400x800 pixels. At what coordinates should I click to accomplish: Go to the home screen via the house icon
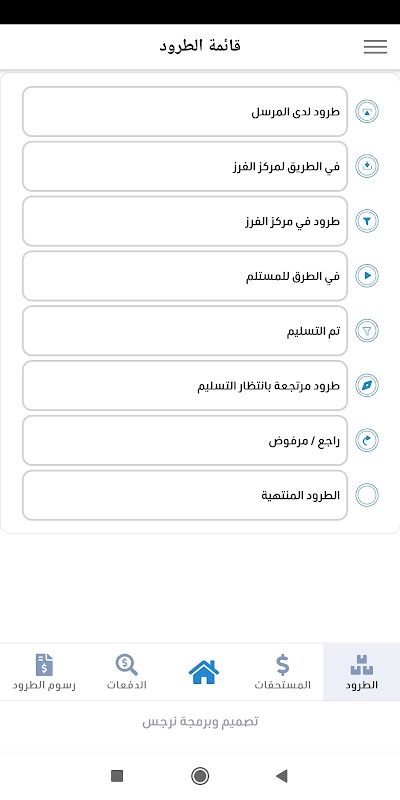click(x=204, y=672)
